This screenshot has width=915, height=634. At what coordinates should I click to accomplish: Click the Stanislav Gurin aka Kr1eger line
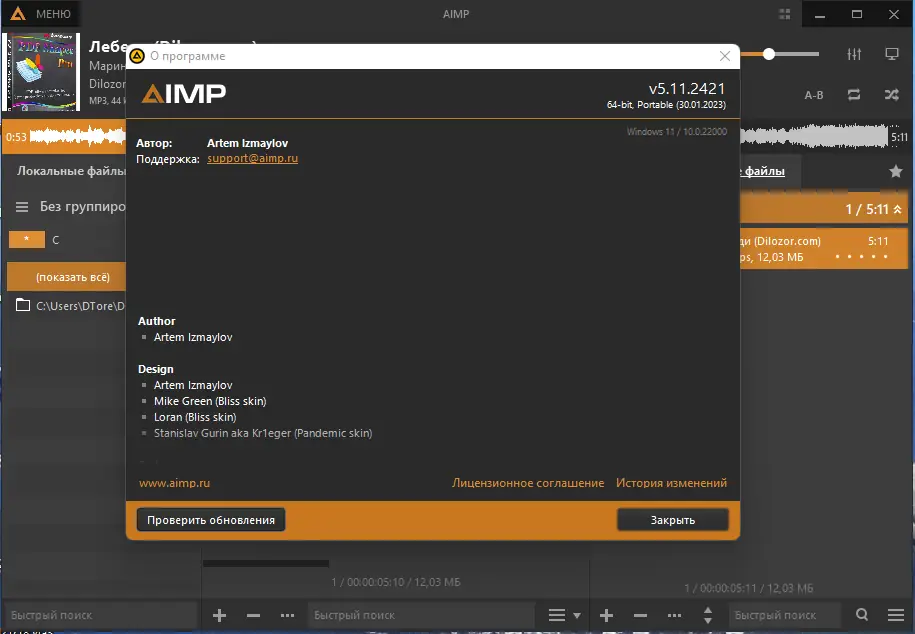[x=263, y=433]
